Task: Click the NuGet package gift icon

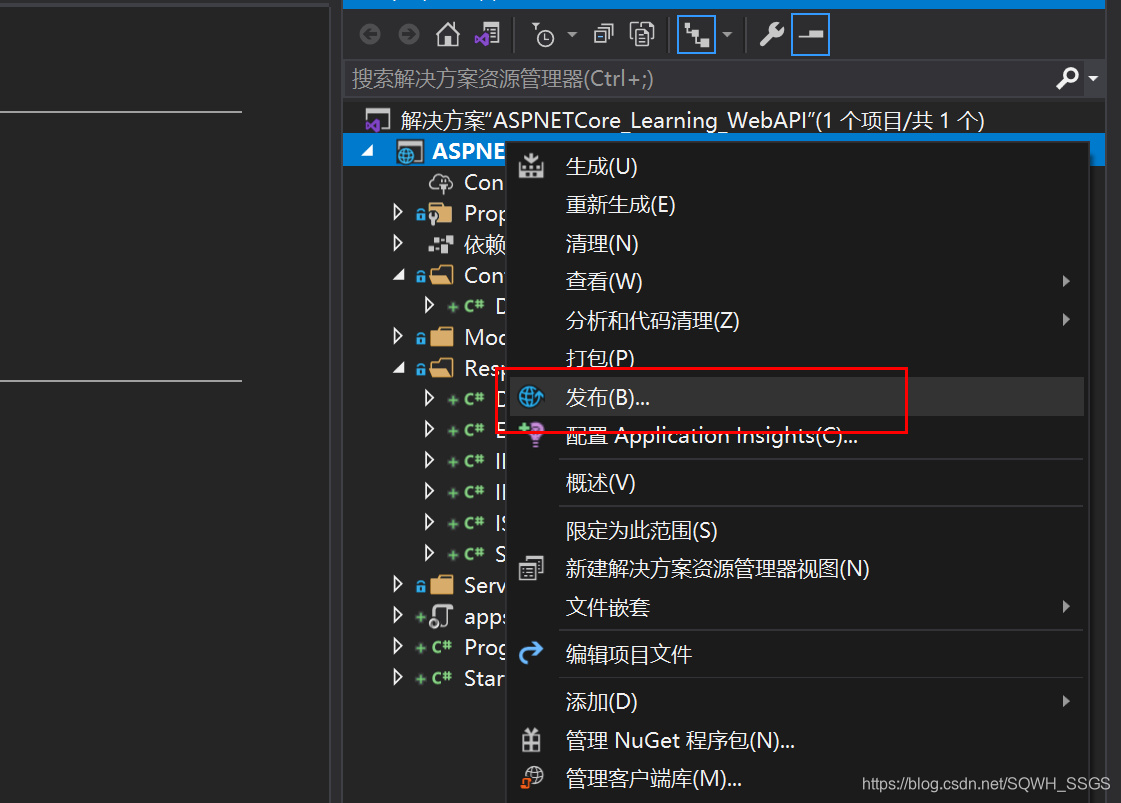Action: coord(531,740)
